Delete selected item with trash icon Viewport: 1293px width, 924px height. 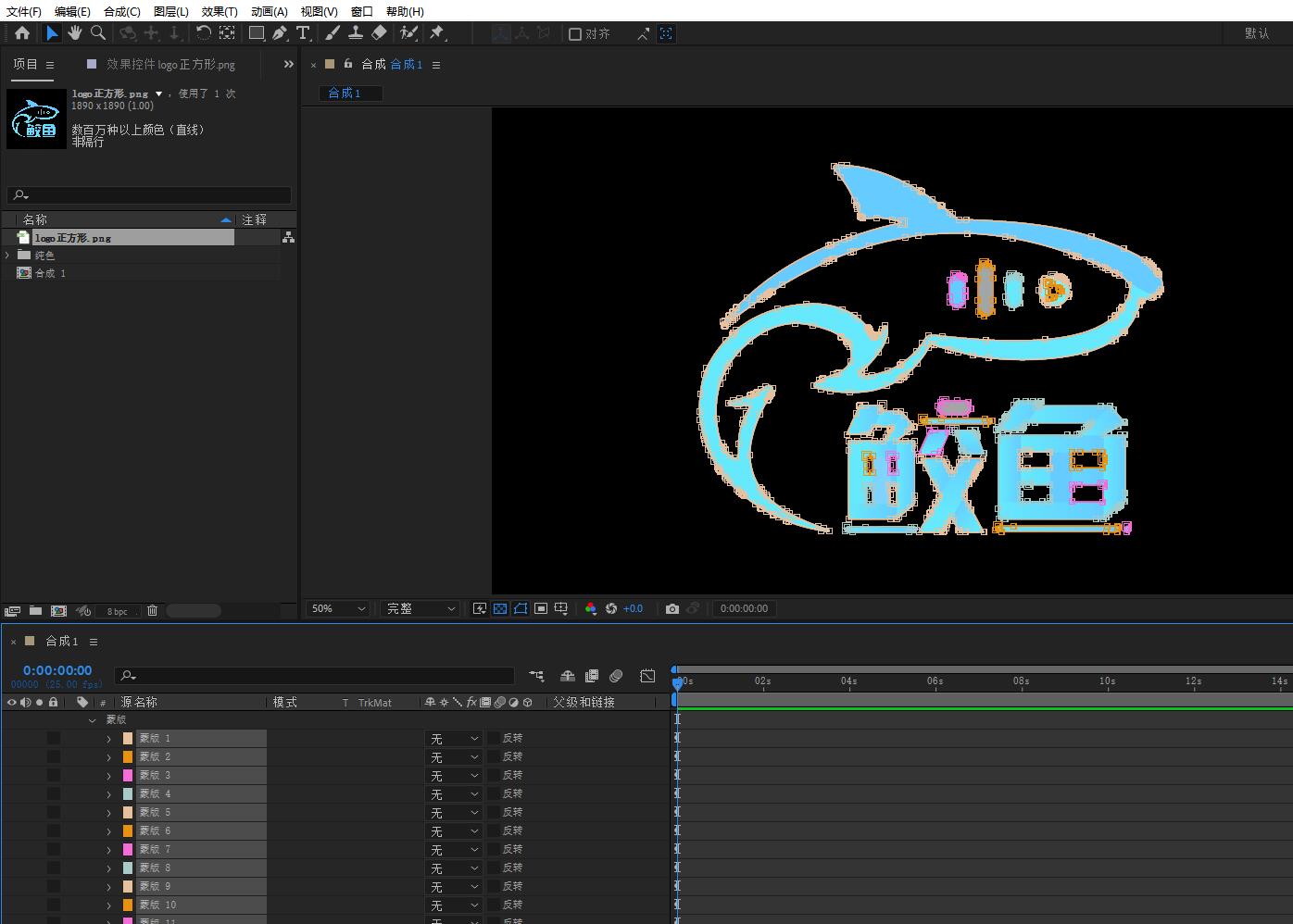pyautogui.click(x=153, y=610)
